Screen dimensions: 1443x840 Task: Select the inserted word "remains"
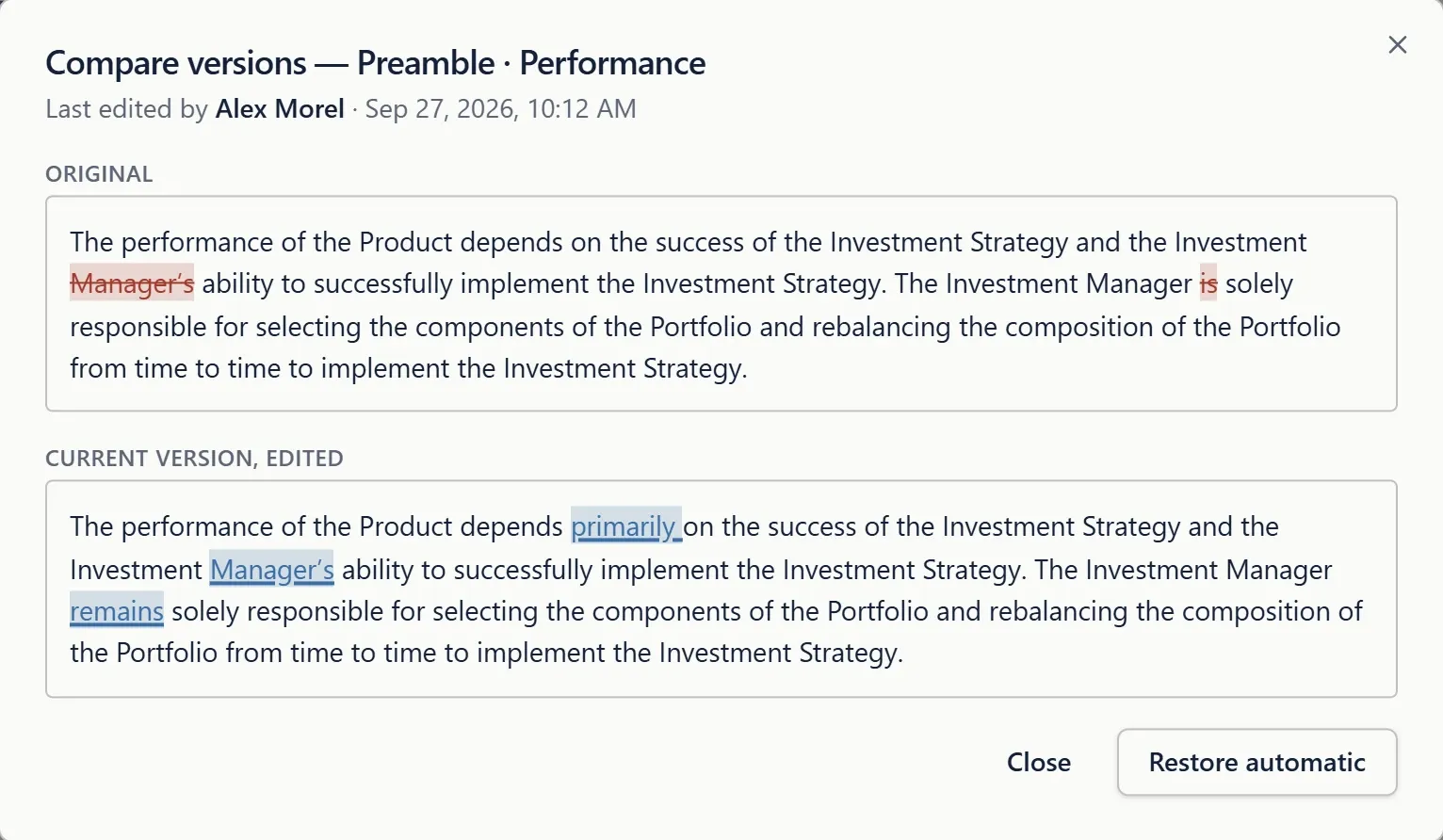click(117, 611)
